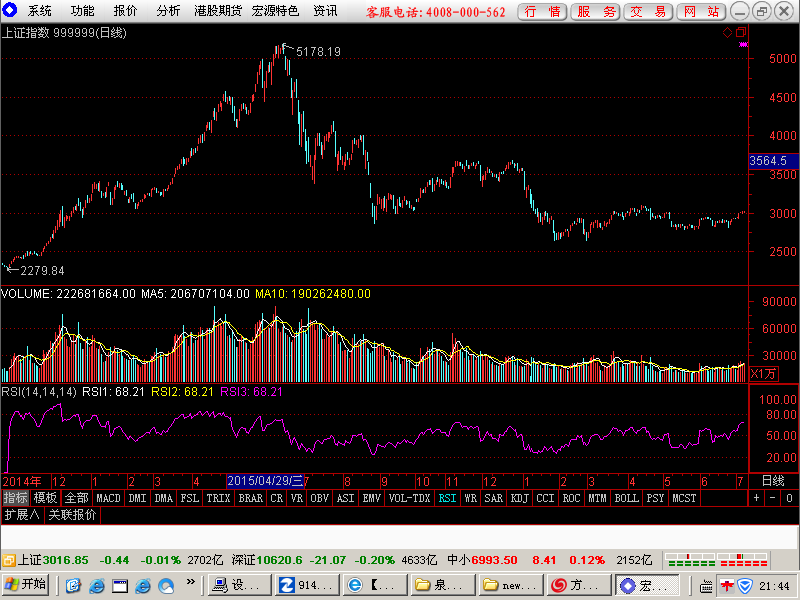
Task: Switch indicator to VOL-TDX
Action: coord(409,498)
